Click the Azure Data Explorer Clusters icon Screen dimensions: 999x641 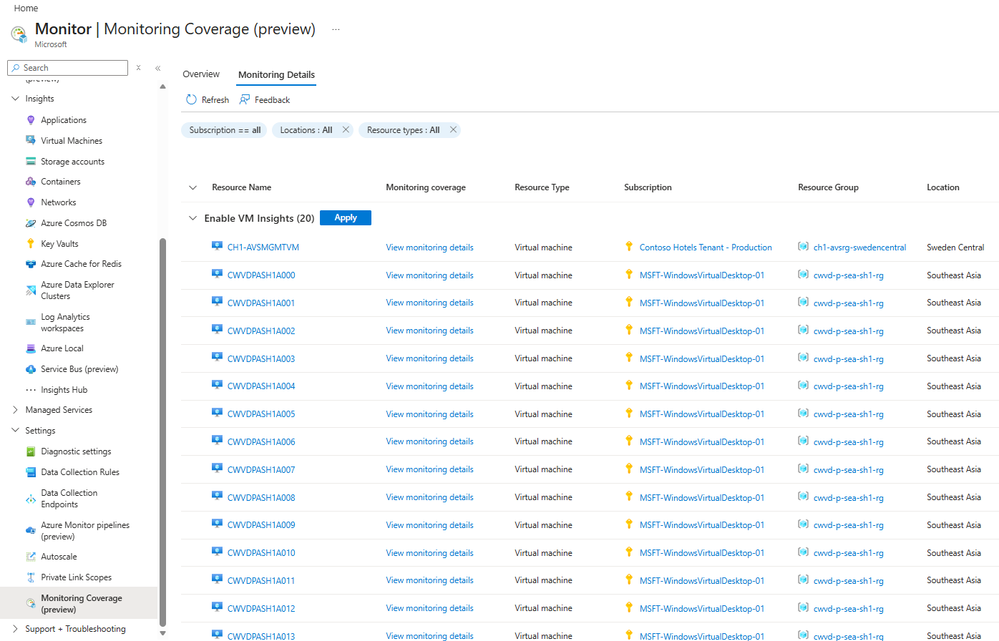(31, 291)
